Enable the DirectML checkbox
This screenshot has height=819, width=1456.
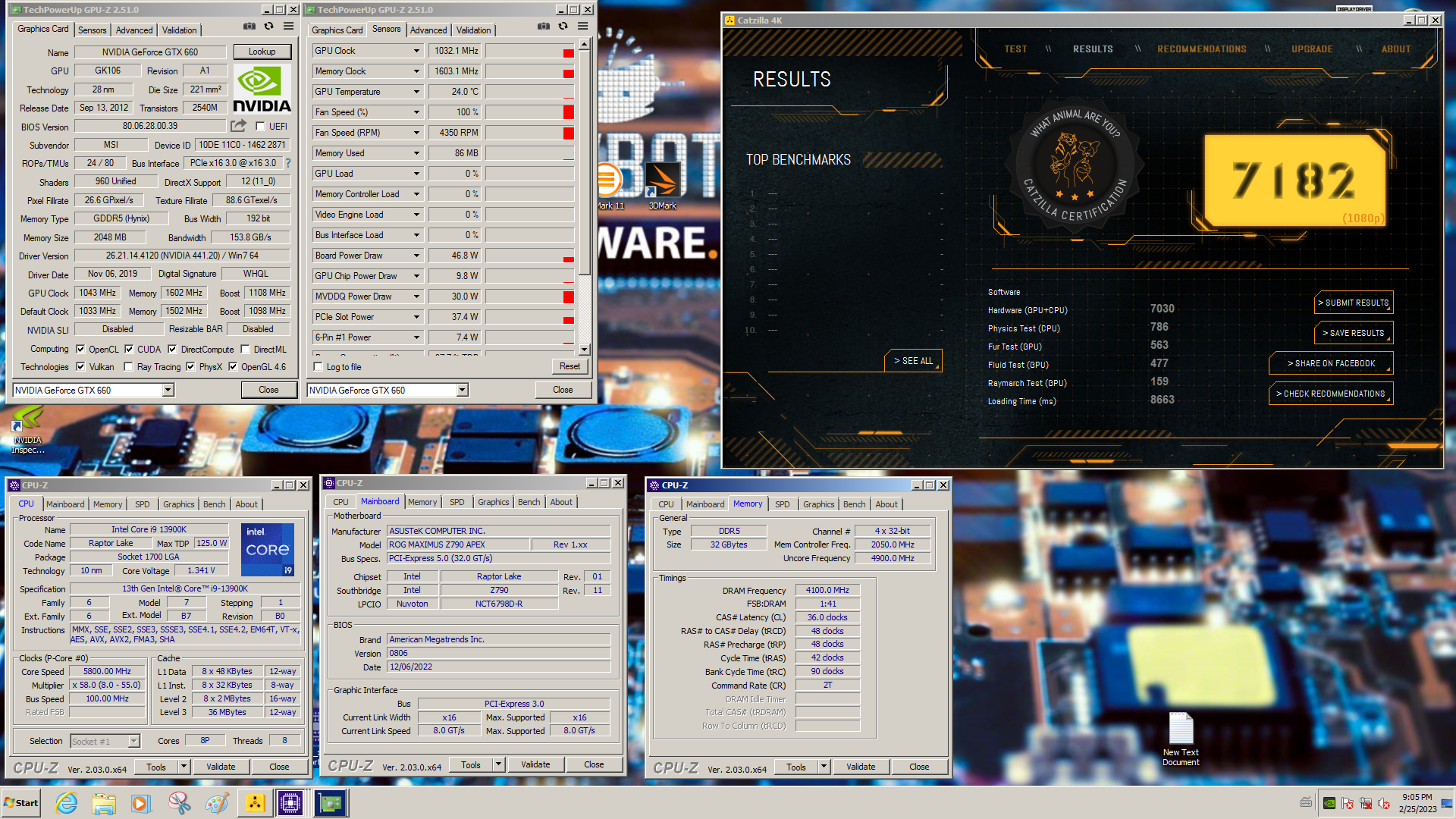tap(245, 350)
